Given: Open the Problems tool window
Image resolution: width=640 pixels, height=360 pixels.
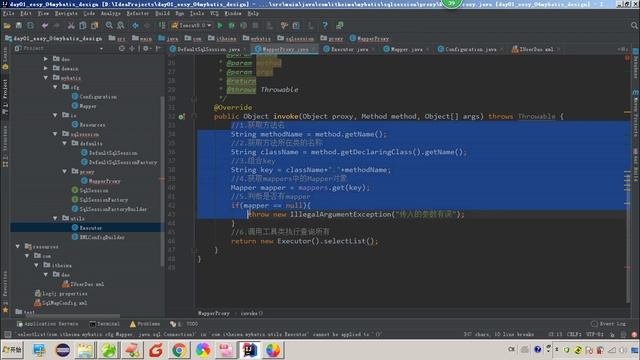Looking at the screenshot, I should tap(145, 324).
